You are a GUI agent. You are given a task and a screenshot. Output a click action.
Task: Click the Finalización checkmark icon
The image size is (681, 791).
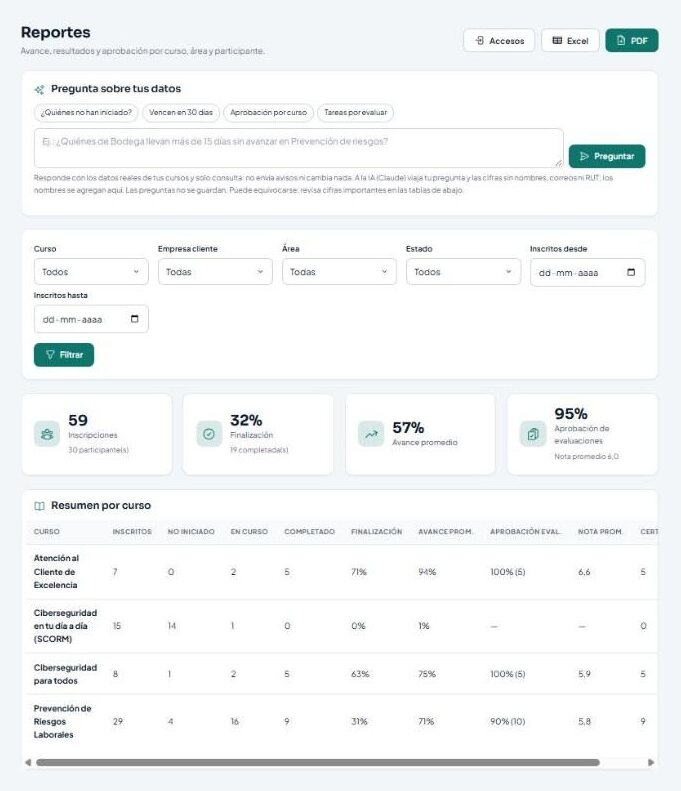coord(209,434)
